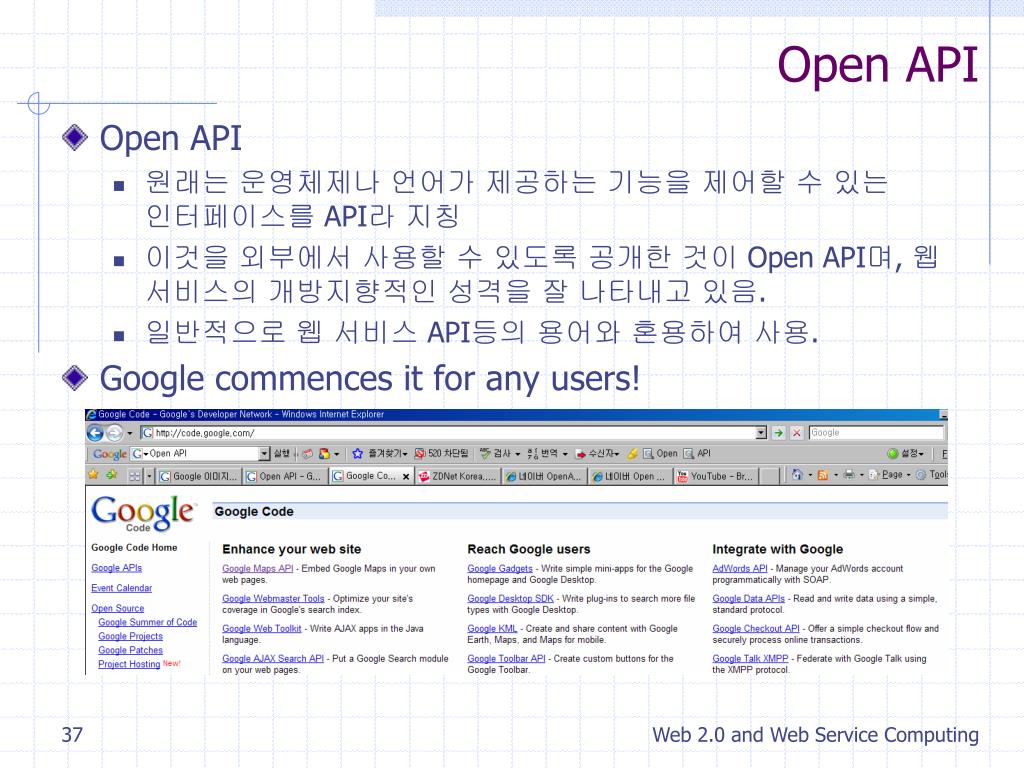Click the Google Code logo
This screenshot has width=1024, height=768.
click(x=142, y=513)
